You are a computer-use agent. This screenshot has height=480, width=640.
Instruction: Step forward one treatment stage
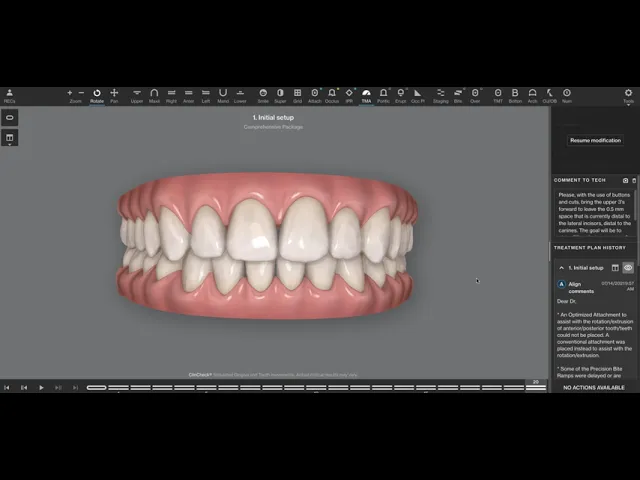coord(58,388)
